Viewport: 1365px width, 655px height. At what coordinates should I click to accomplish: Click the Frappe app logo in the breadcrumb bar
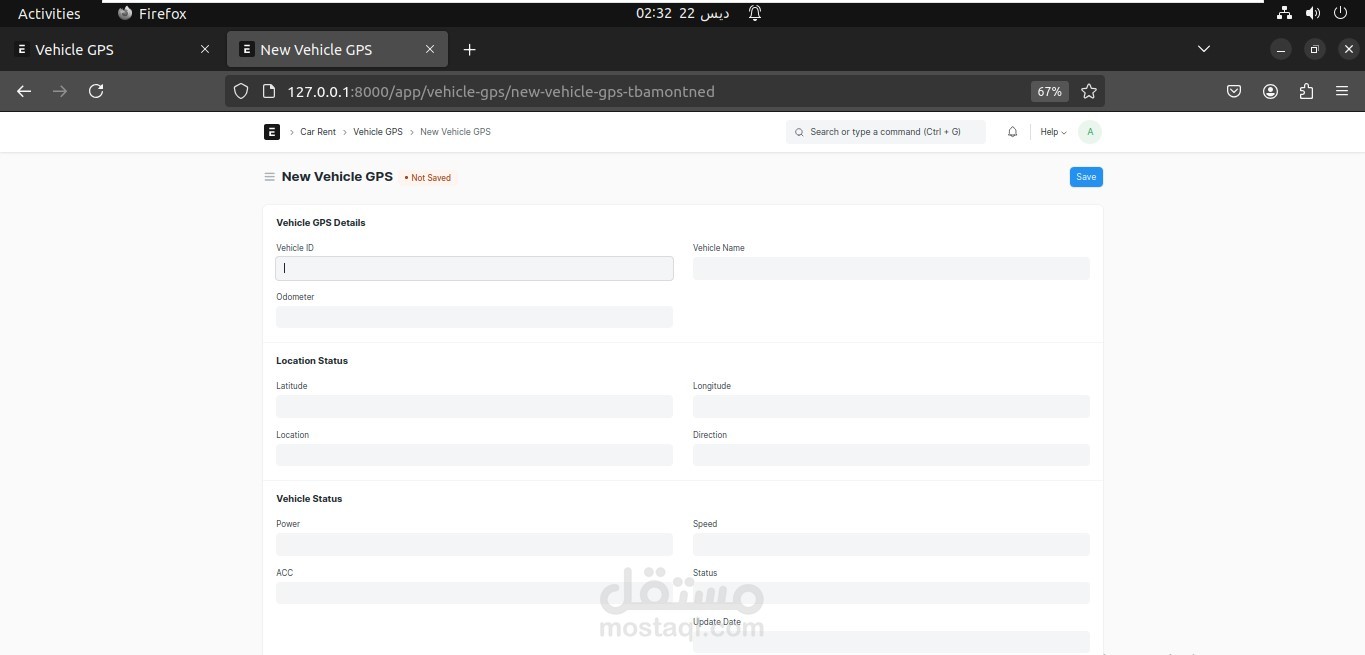coord(271,131)
